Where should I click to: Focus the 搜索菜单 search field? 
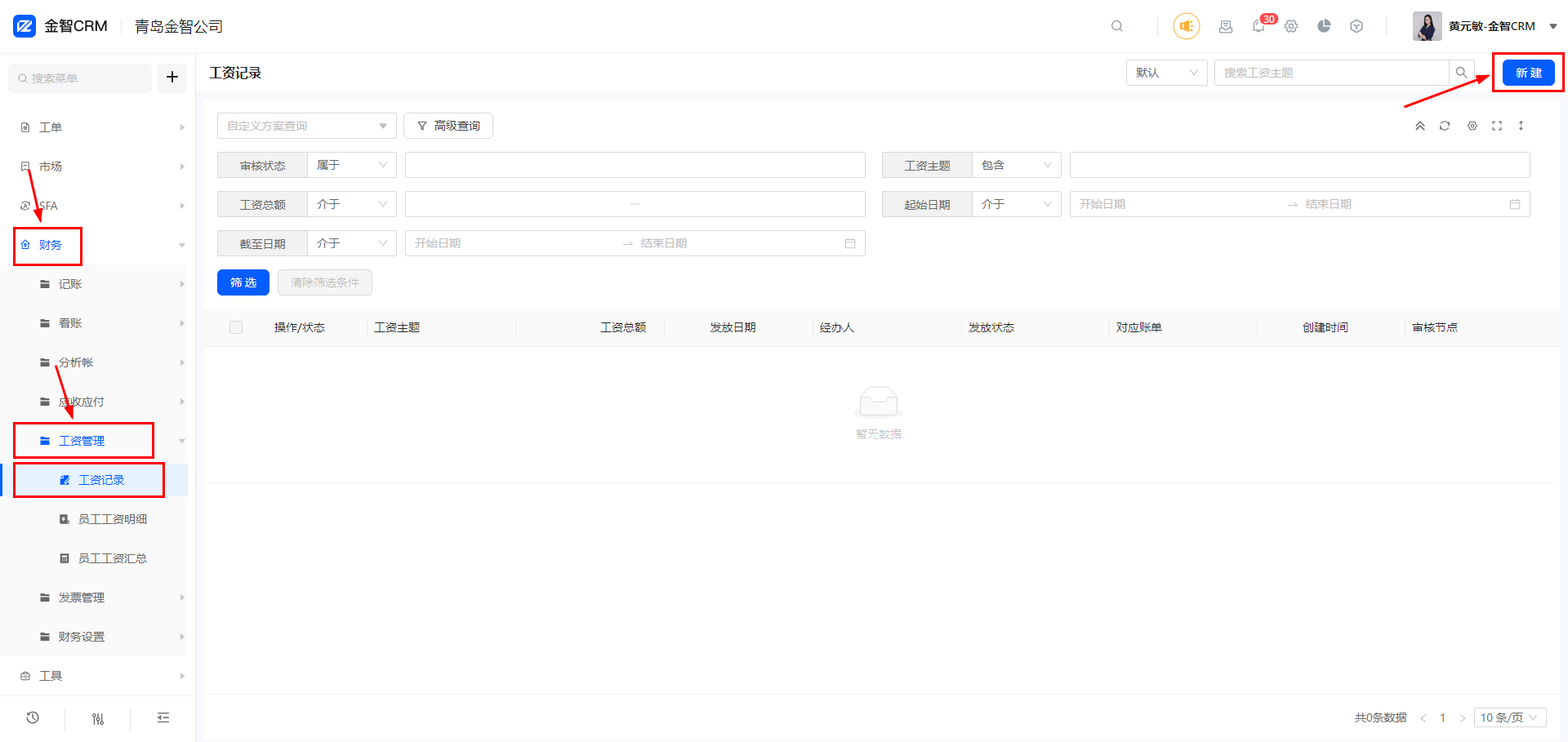[80, 78]
